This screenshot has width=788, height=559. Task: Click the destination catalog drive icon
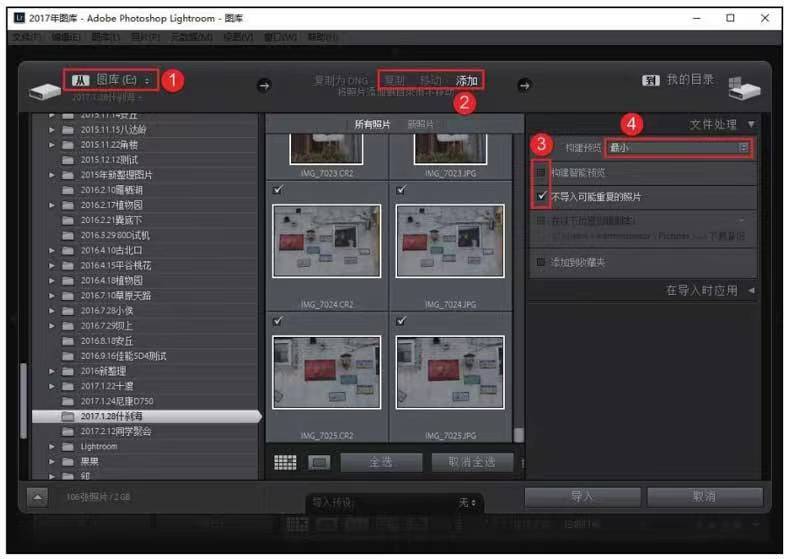tap(744, 89)
